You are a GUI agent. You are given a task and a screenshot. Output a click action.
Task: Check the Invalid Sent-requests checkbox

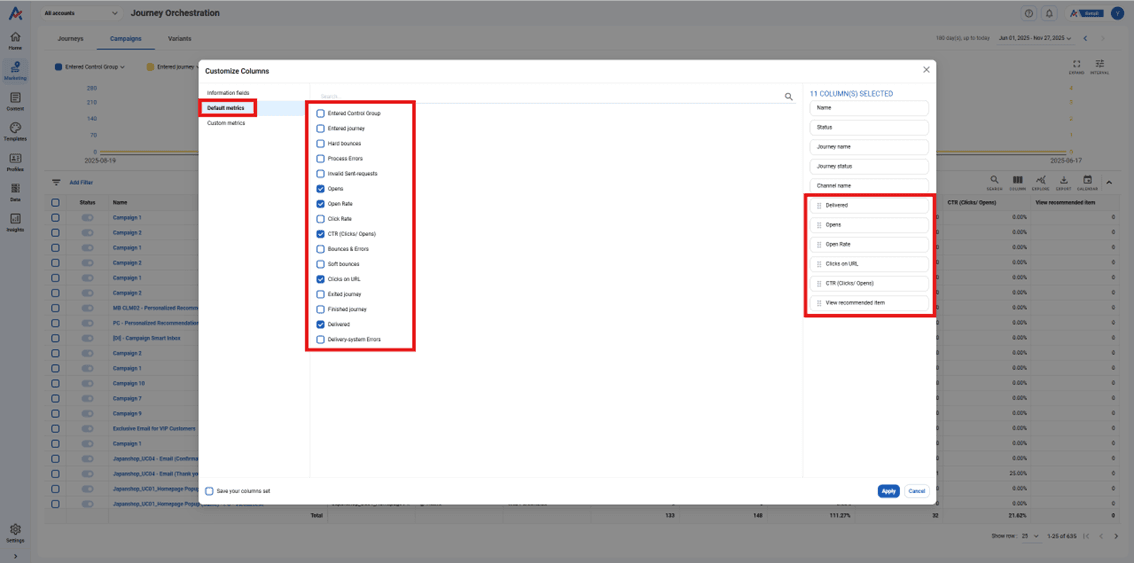pyautogui.click(x=320, y=174)
